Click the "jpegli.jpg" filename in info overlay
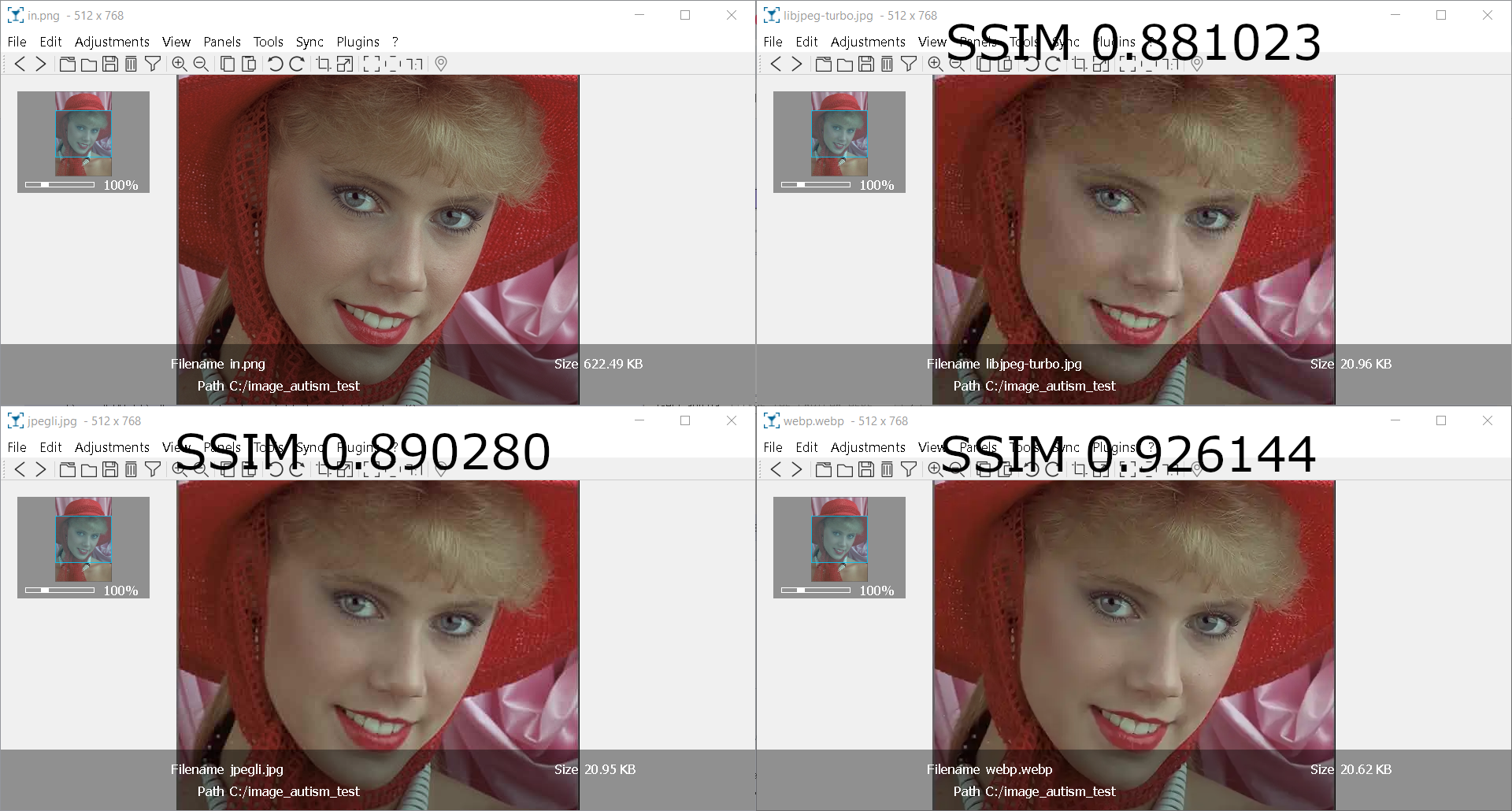 (257, 769)
